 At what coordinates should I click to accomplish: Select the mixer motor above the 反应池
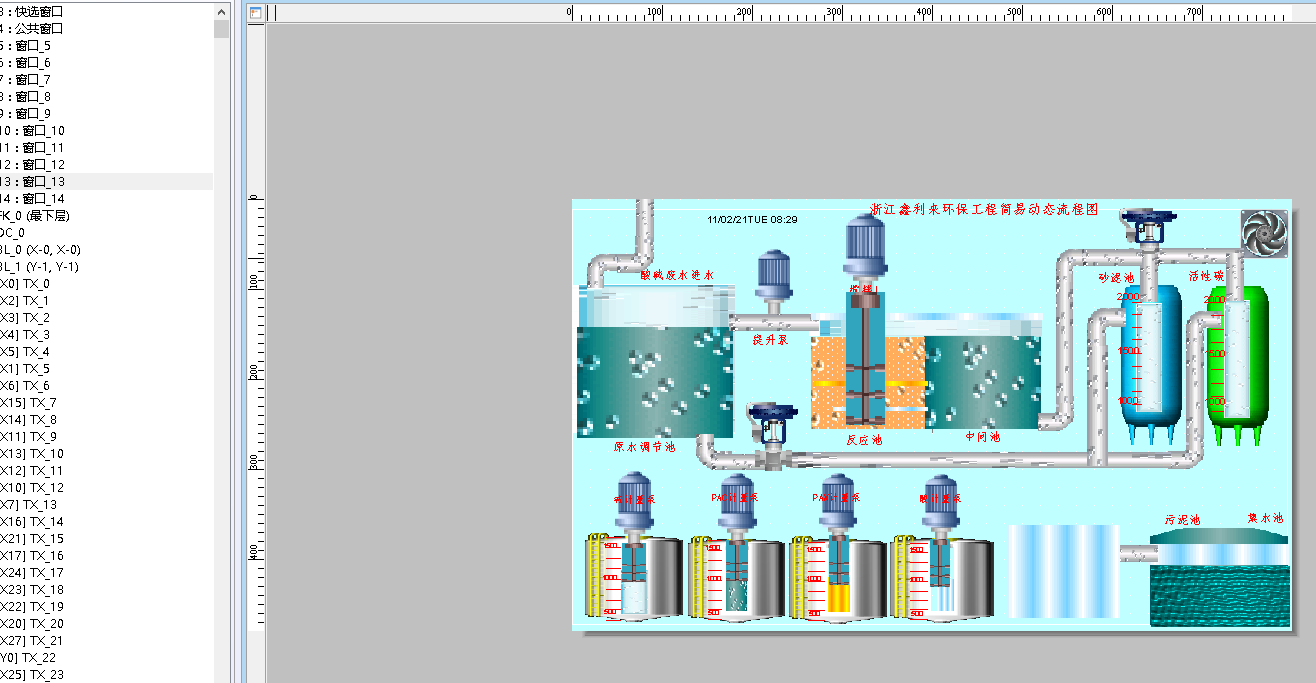point(864,246)
